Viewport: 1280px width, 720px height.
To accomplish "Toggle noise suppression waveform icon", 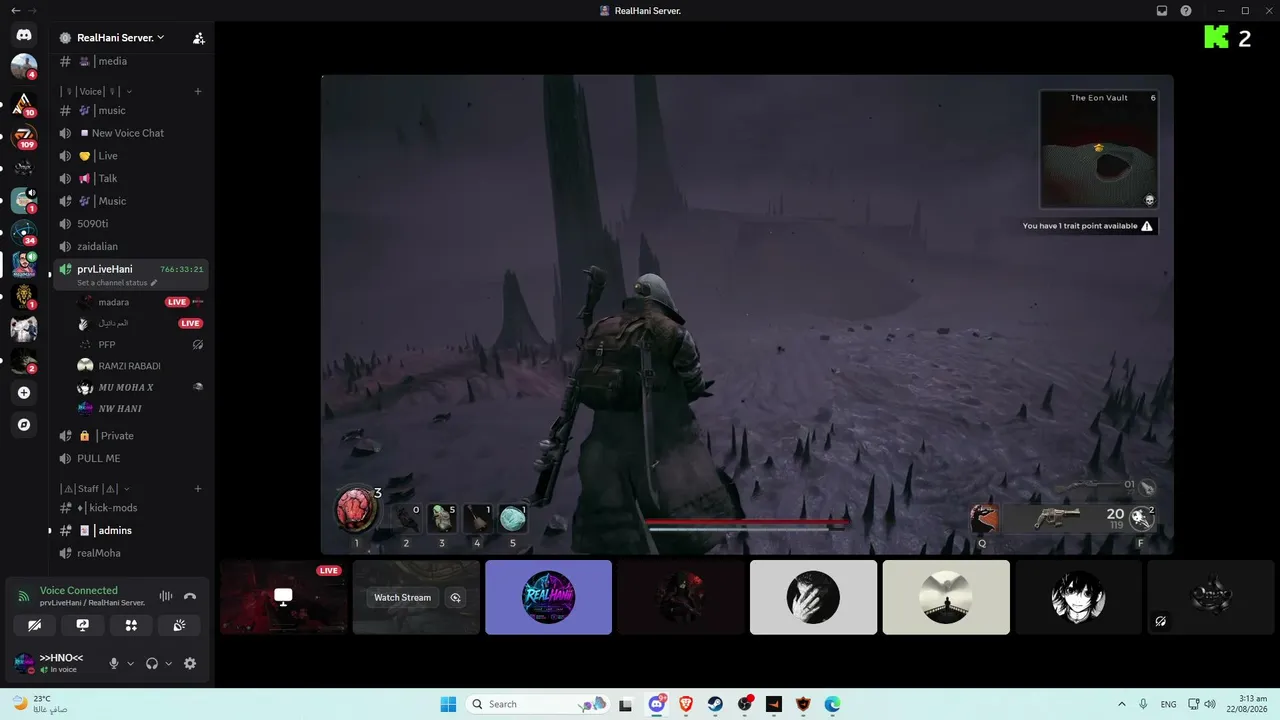I will pyautogui.click(x=166, y=596).
